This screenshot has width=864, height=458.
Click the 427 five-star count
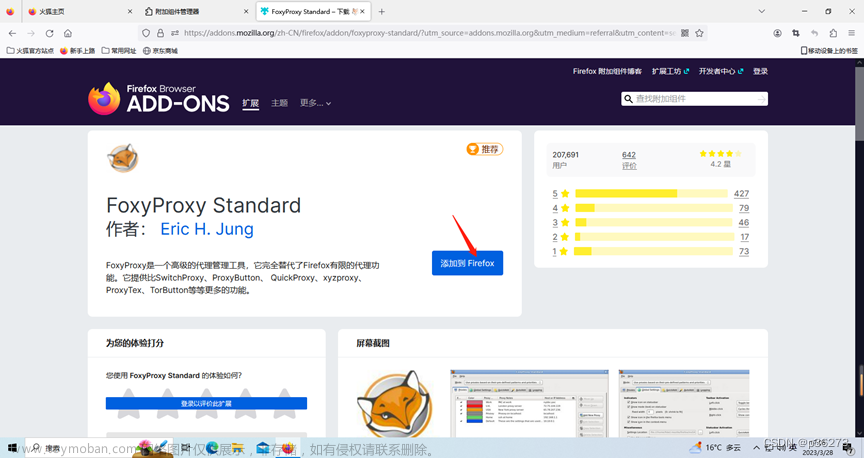click(x=741, y=193)
